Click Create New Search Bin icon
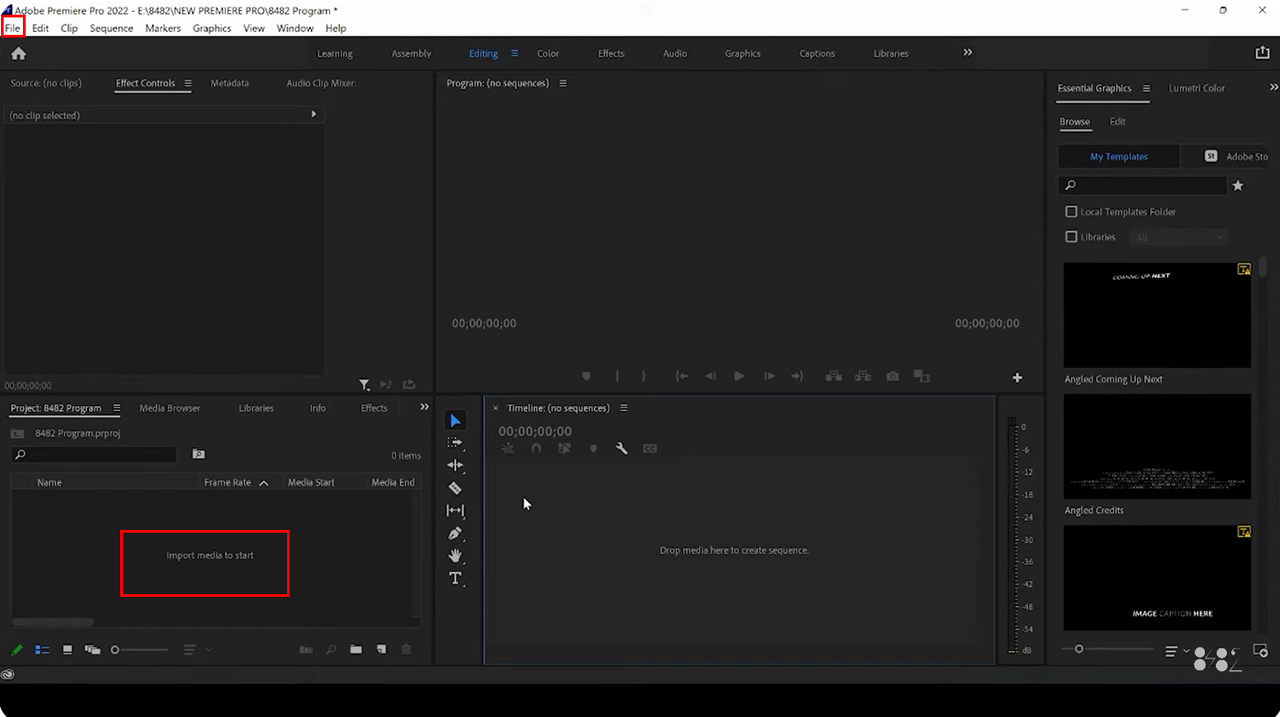Image resolution: width=1280 pixels, height=717 pixels. point(198,454)
